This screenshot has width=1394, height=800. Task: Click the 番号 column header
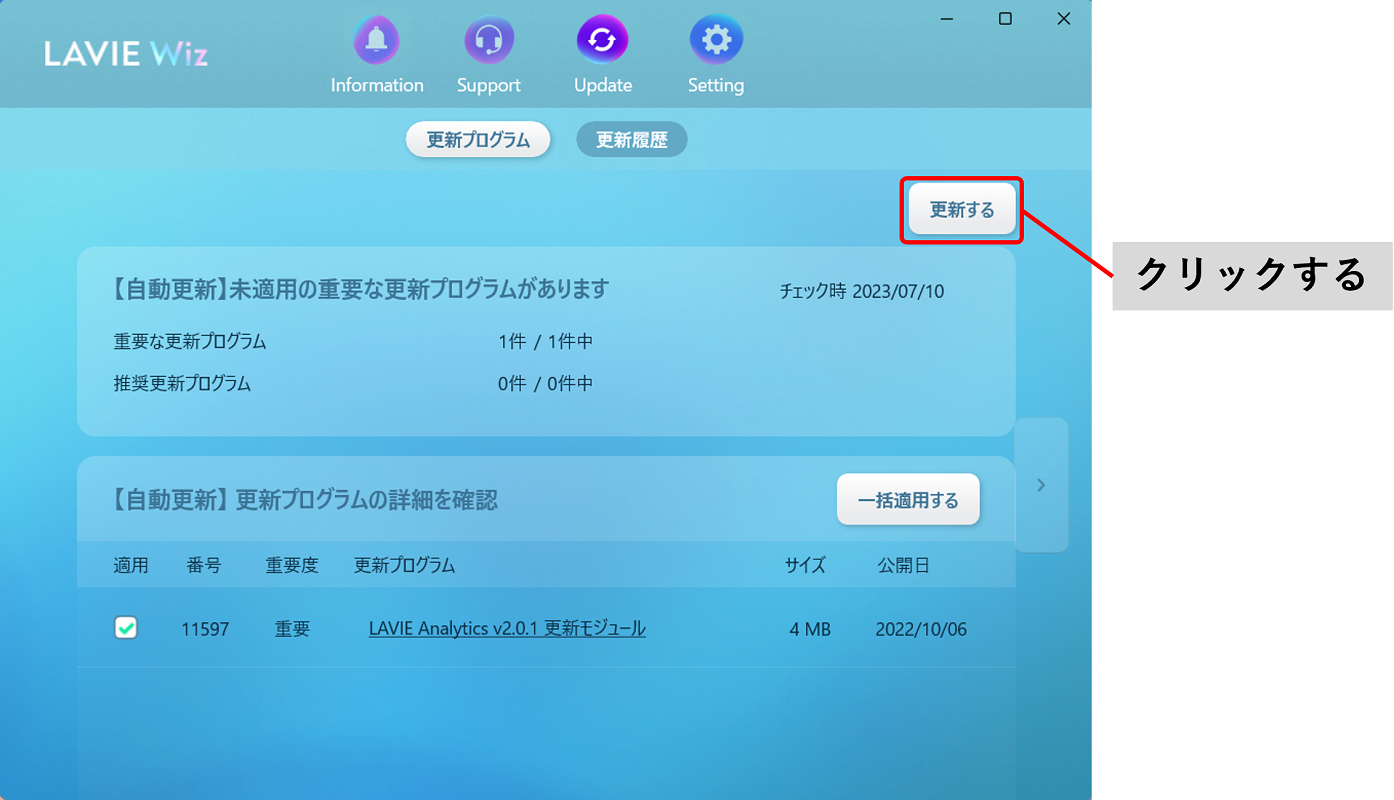[203, 566]
